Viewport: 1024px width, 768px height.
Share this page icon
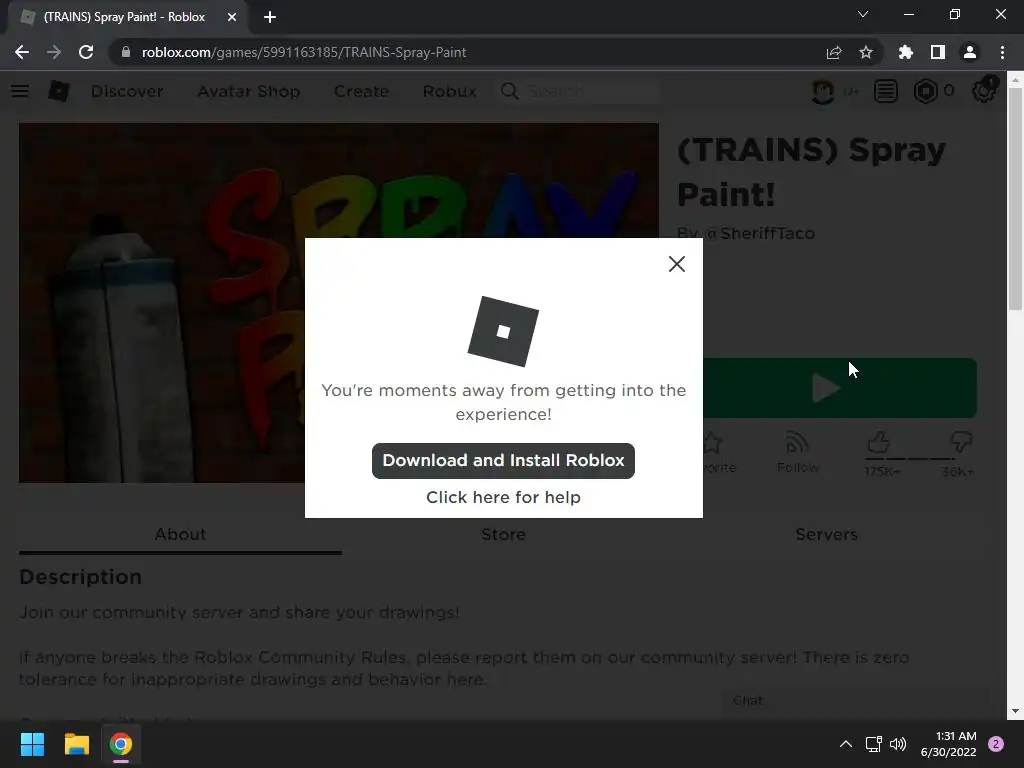tap(834, 52)
